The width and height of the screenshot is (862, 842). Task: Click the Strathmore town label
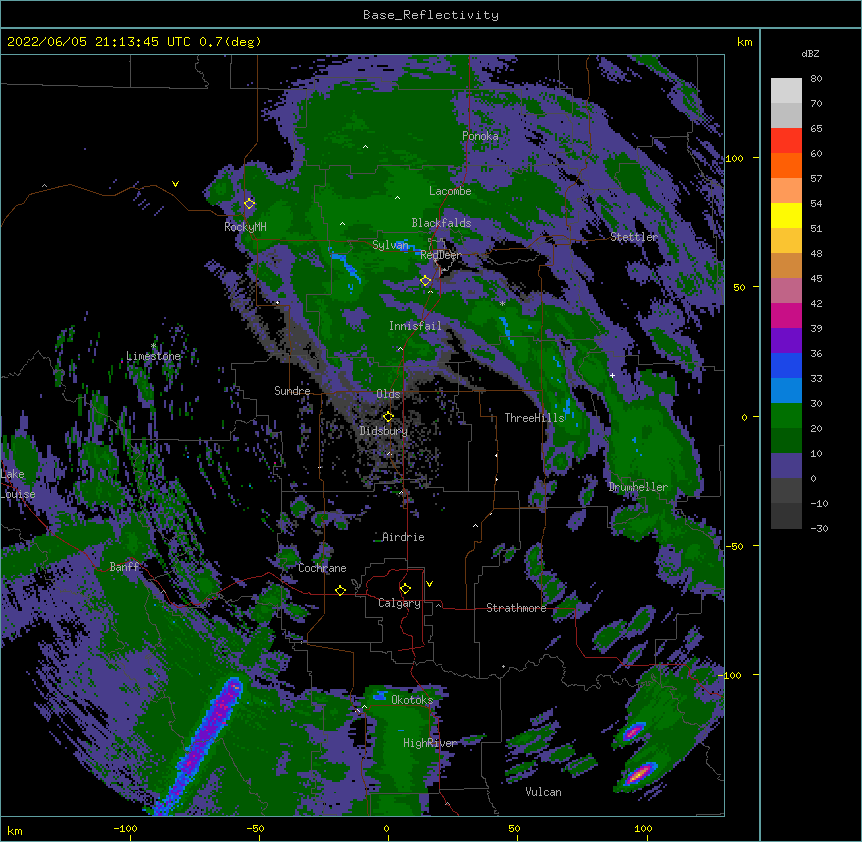[516, 608]
